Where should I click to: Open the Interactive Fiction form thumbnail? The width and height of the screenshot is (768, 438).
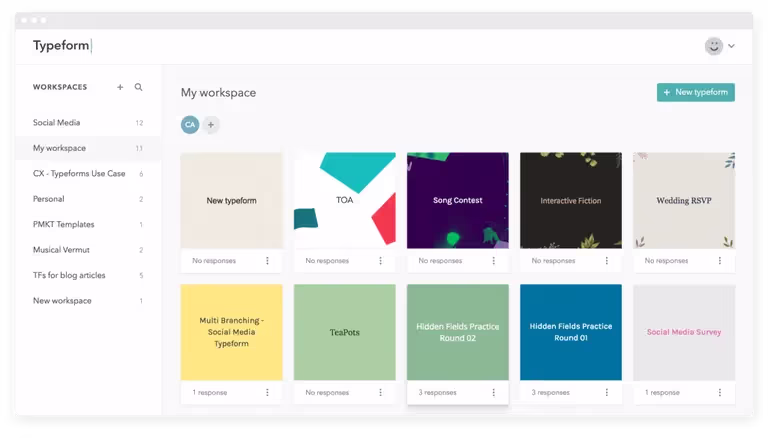coord(571,200)
